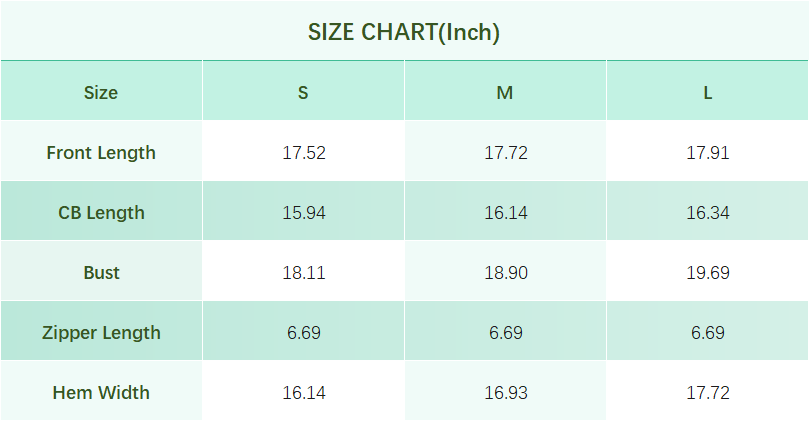
Task: Click the L column header
Action: click(x=707, y=93)
